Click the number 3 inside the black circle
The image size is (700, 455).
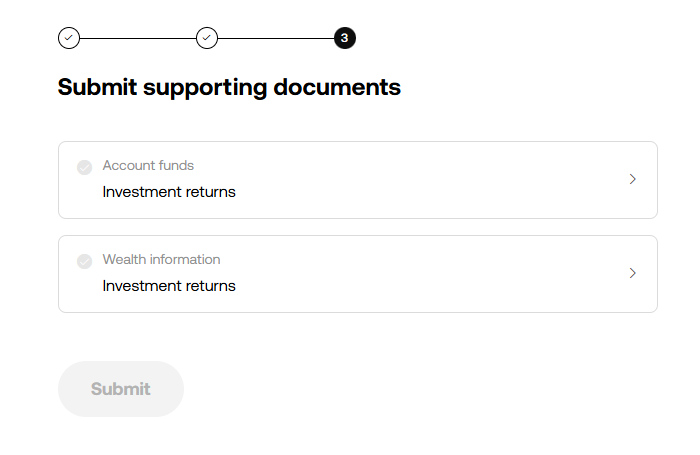(345, 38)
